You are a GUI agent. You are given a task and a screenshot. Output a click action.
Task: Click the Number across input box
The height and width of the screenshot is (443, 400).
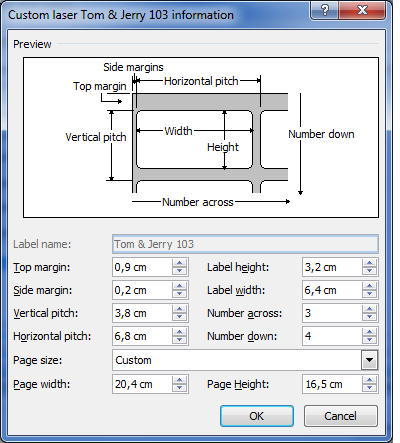332,313
